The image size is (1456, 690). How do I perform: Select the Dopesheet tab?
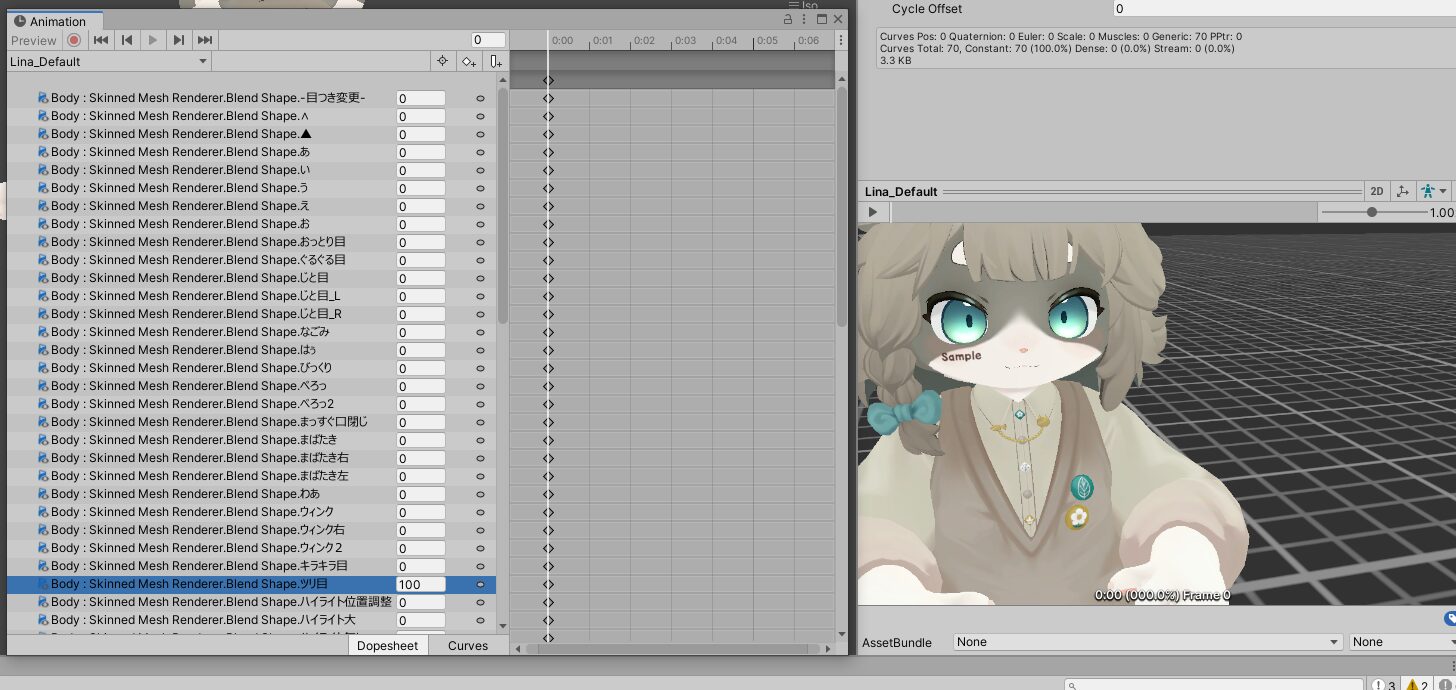coord(388,645)
